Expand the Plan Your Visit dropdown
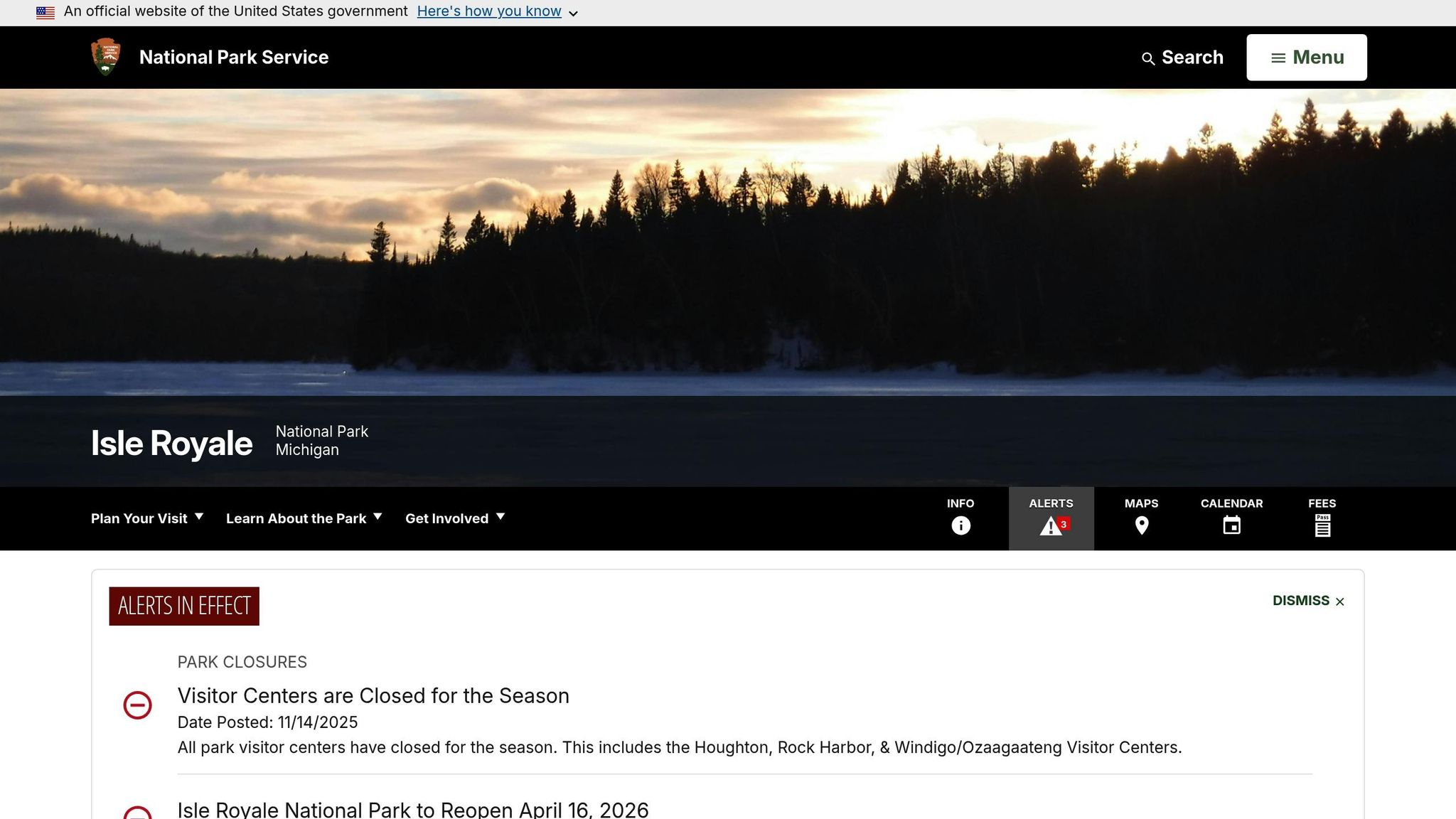1456x819 pixels. click(147, 518)
